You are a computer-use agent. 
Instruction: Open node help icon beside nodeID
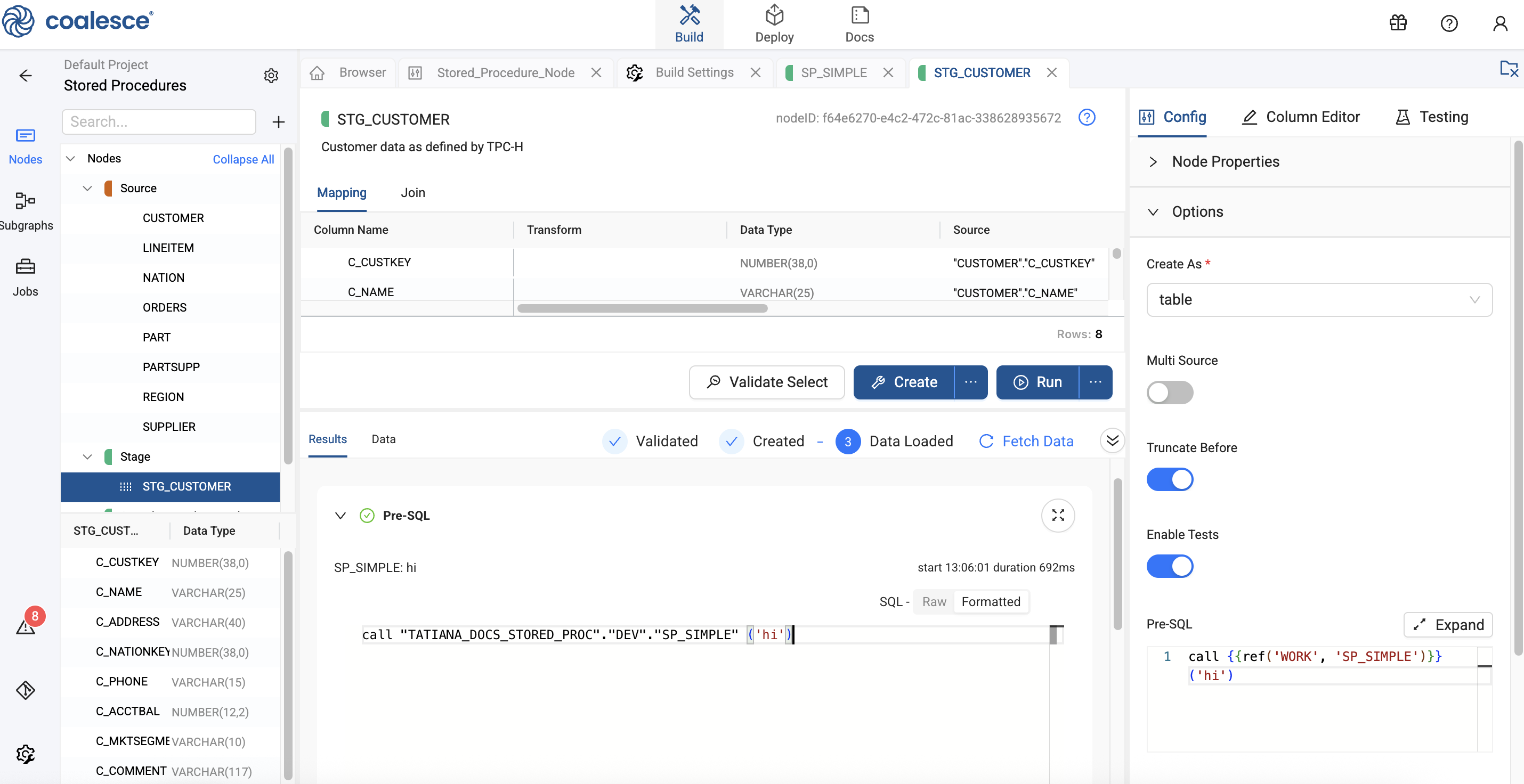(1086, 118)
